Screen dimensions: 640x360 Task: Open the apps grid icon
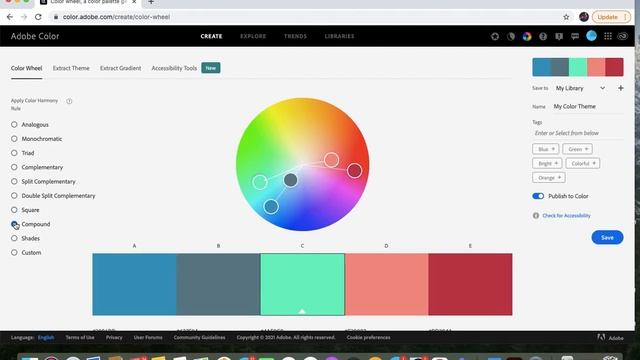pyautogui.click(x=608, y=36)
